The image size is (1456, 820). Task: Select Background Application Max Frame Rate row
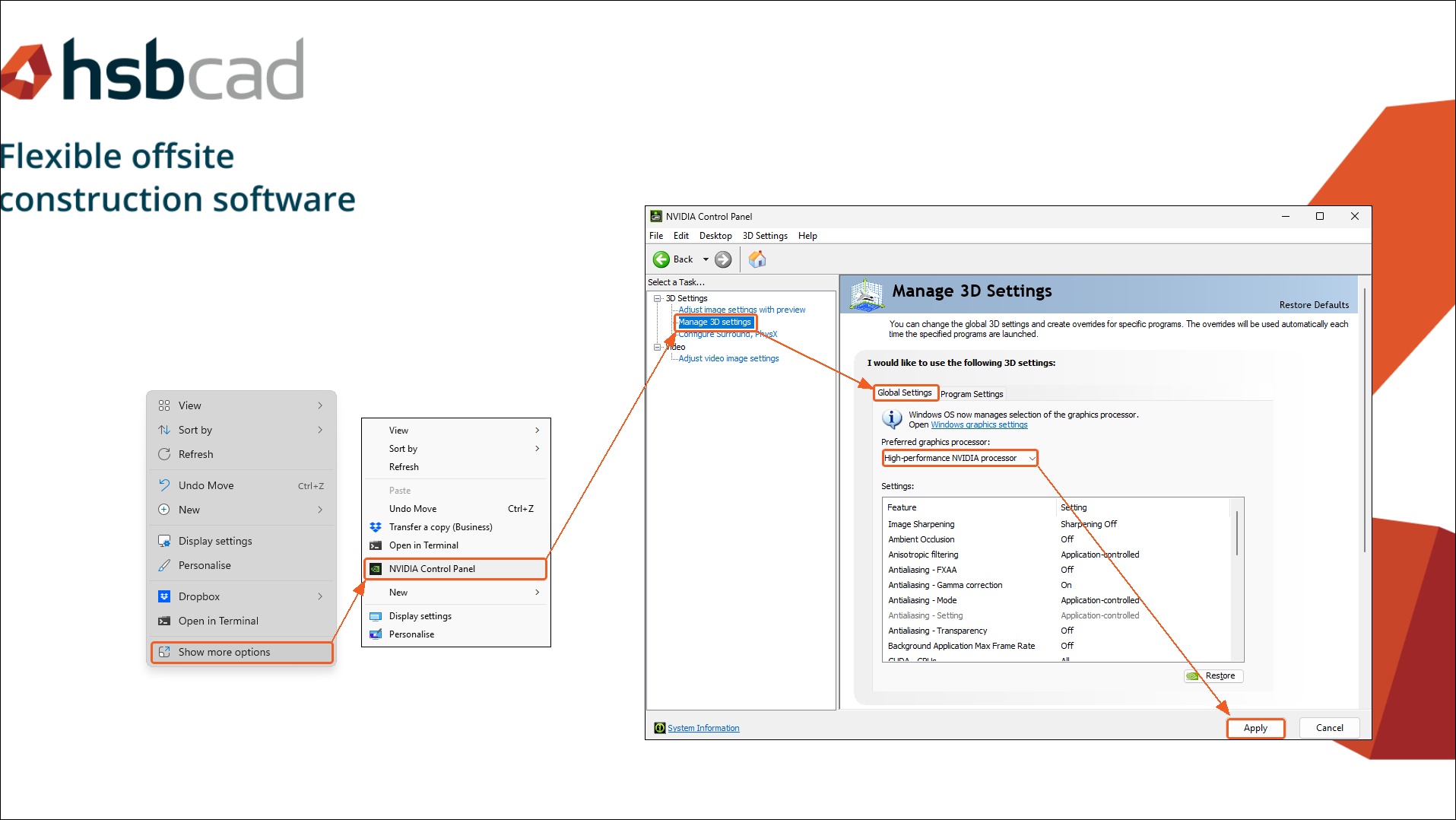[1055, 646]
